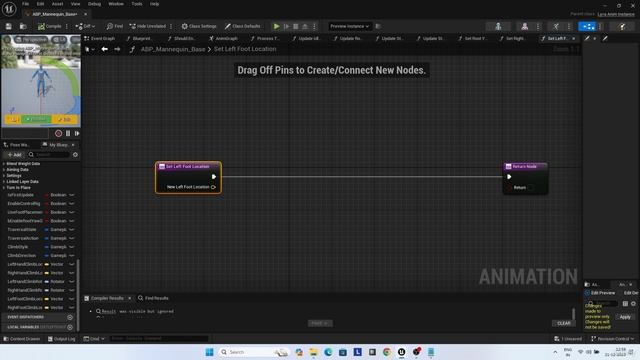Add a new Event Dispatcher with plus icon
This screenshot has width=640, height=360.
click(70, 317)
